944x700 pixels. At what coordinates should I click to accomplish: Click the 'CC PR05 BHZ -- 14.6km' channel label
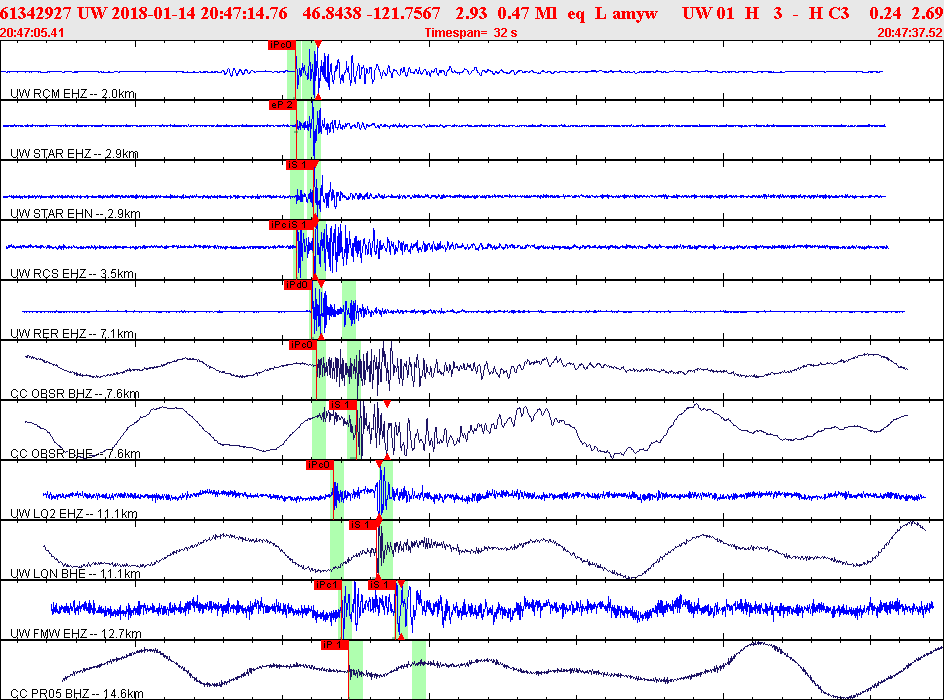(x=77, y=694)
